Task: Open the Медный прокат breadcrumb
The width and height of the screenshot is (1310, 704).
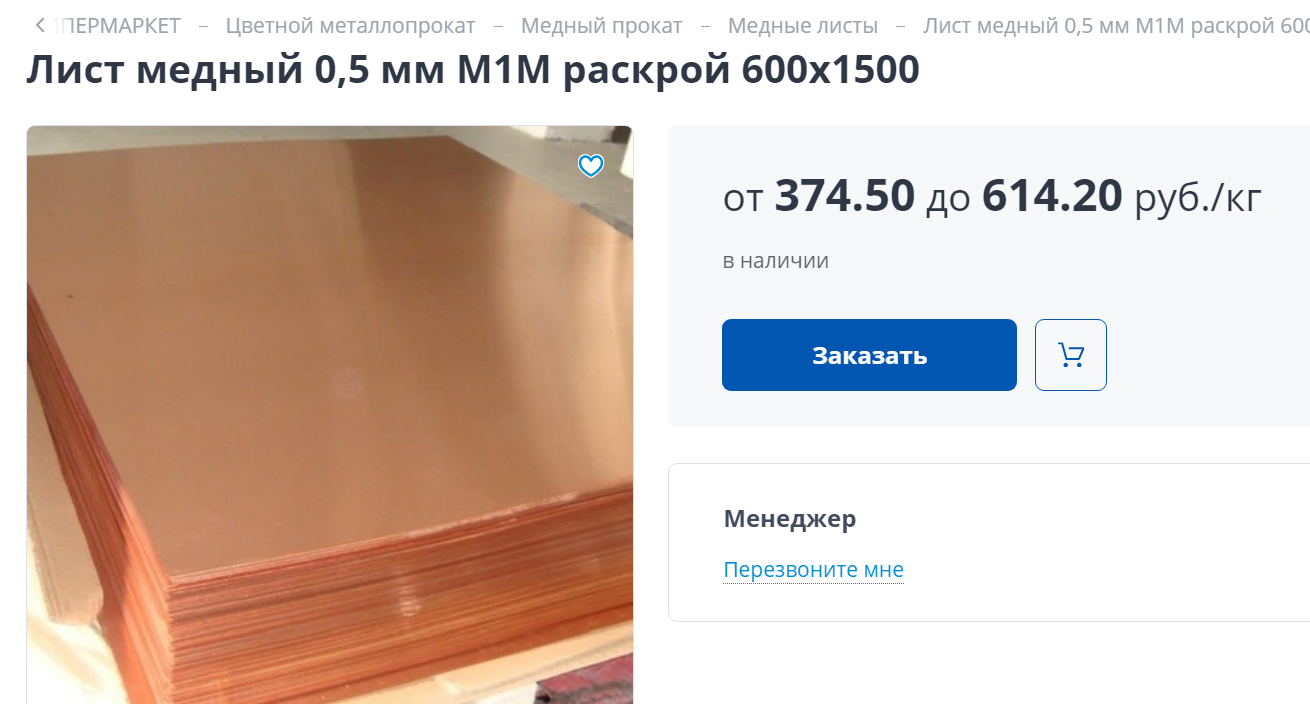Action: (x=602, y=26)
